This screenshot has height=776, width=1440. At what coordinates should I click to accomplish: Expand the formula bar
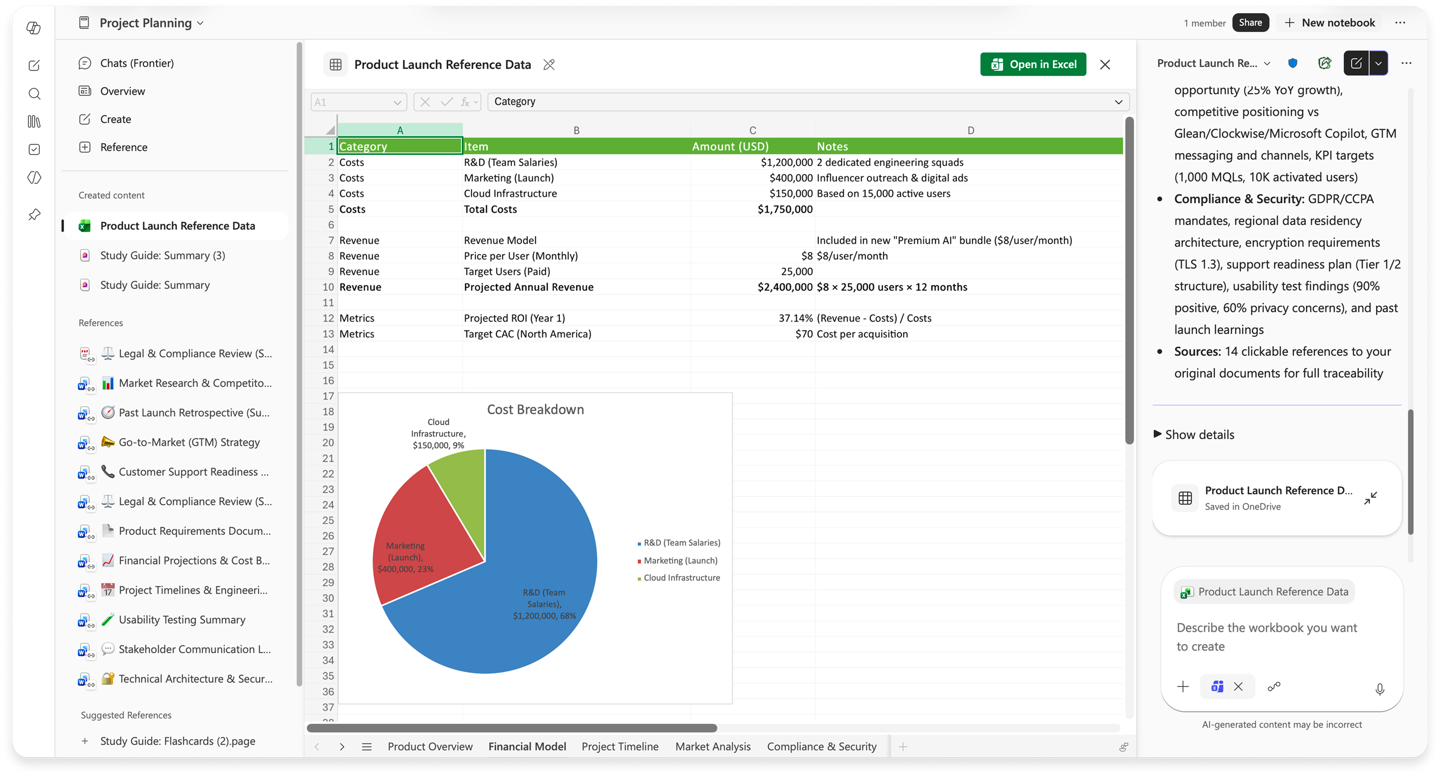(1118, 102)
